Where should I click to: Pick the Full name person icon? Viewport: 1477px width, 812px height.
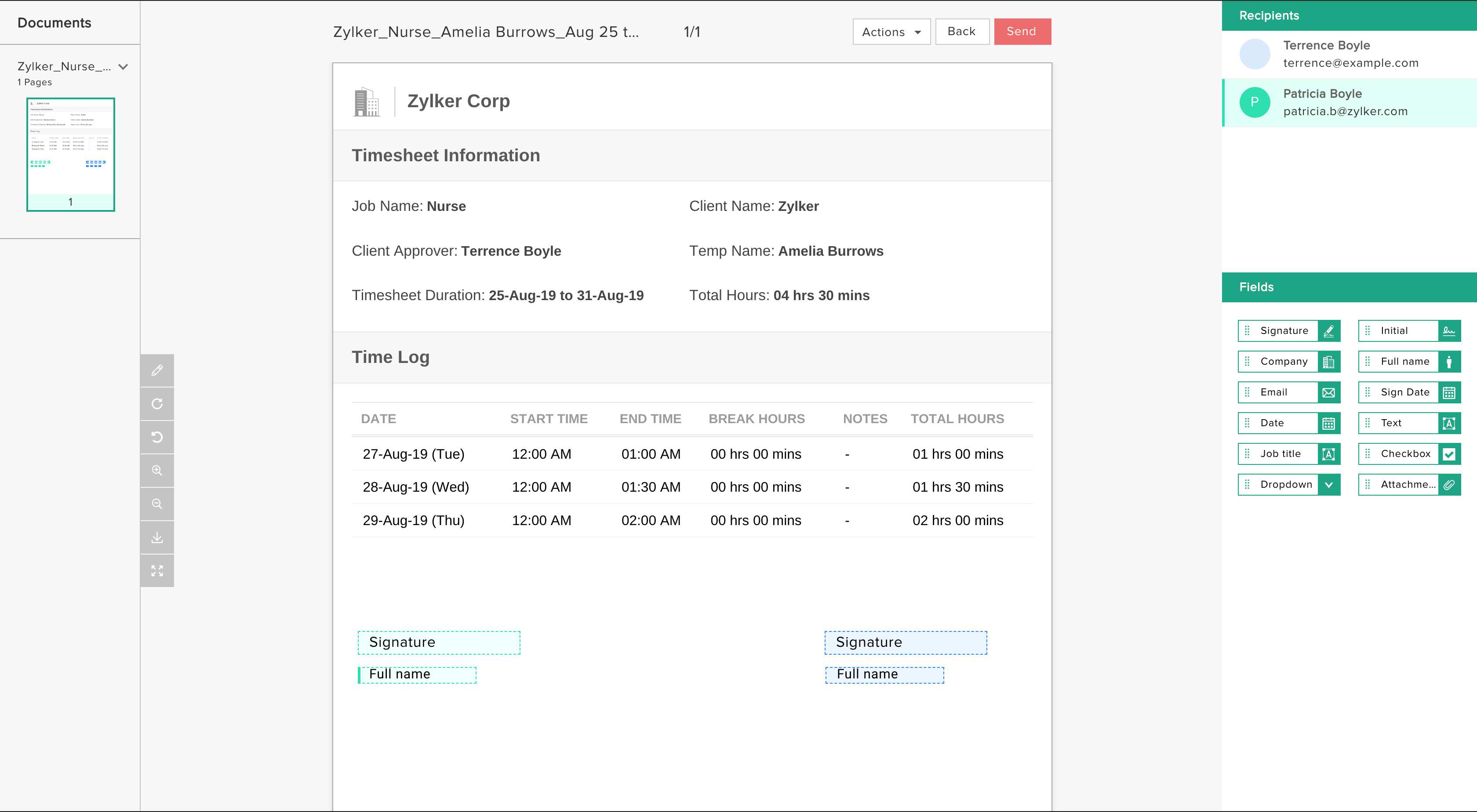click(x=1449, y=362)
